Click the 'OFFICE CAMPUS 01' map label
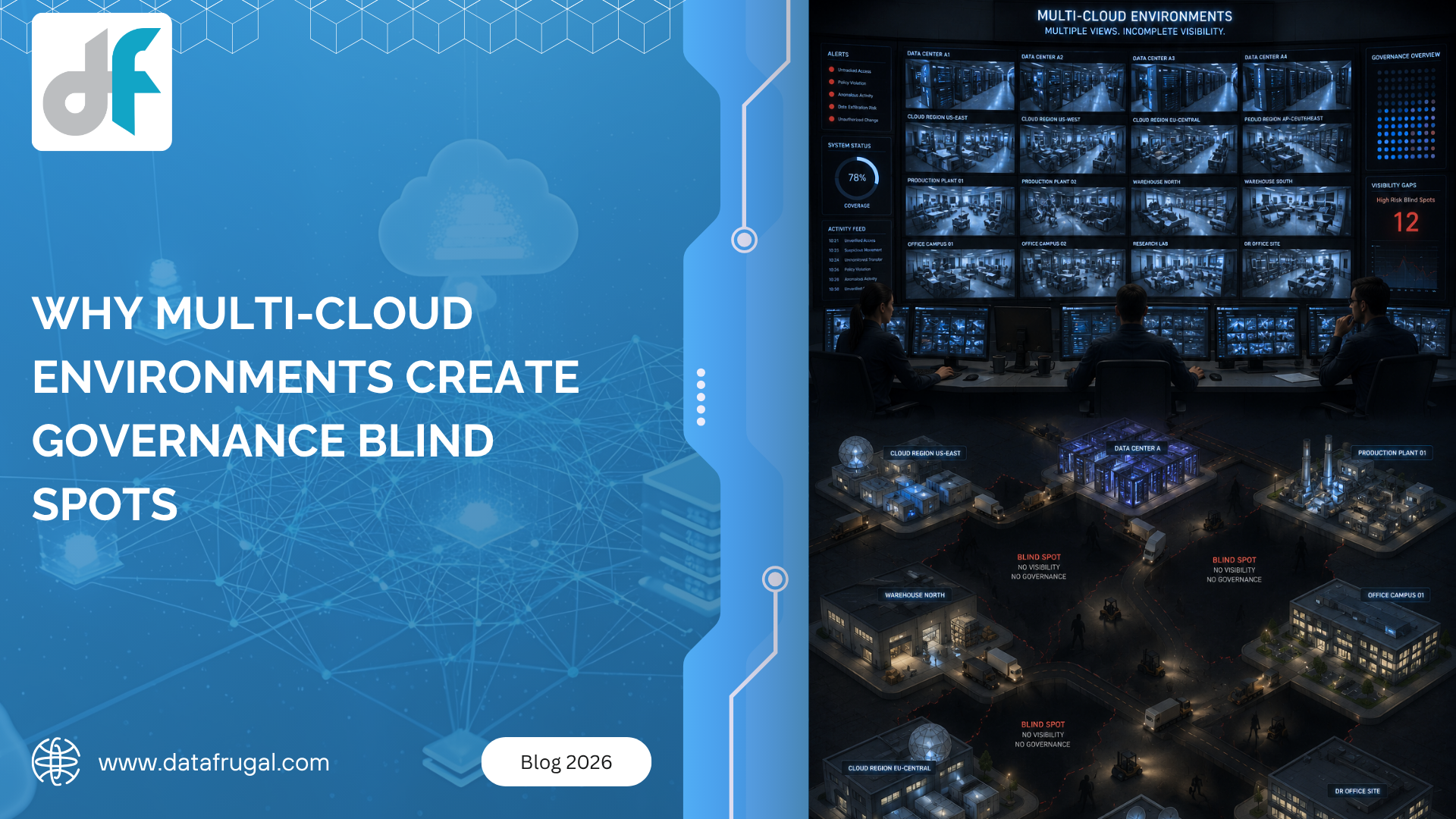 point(1395,595)
